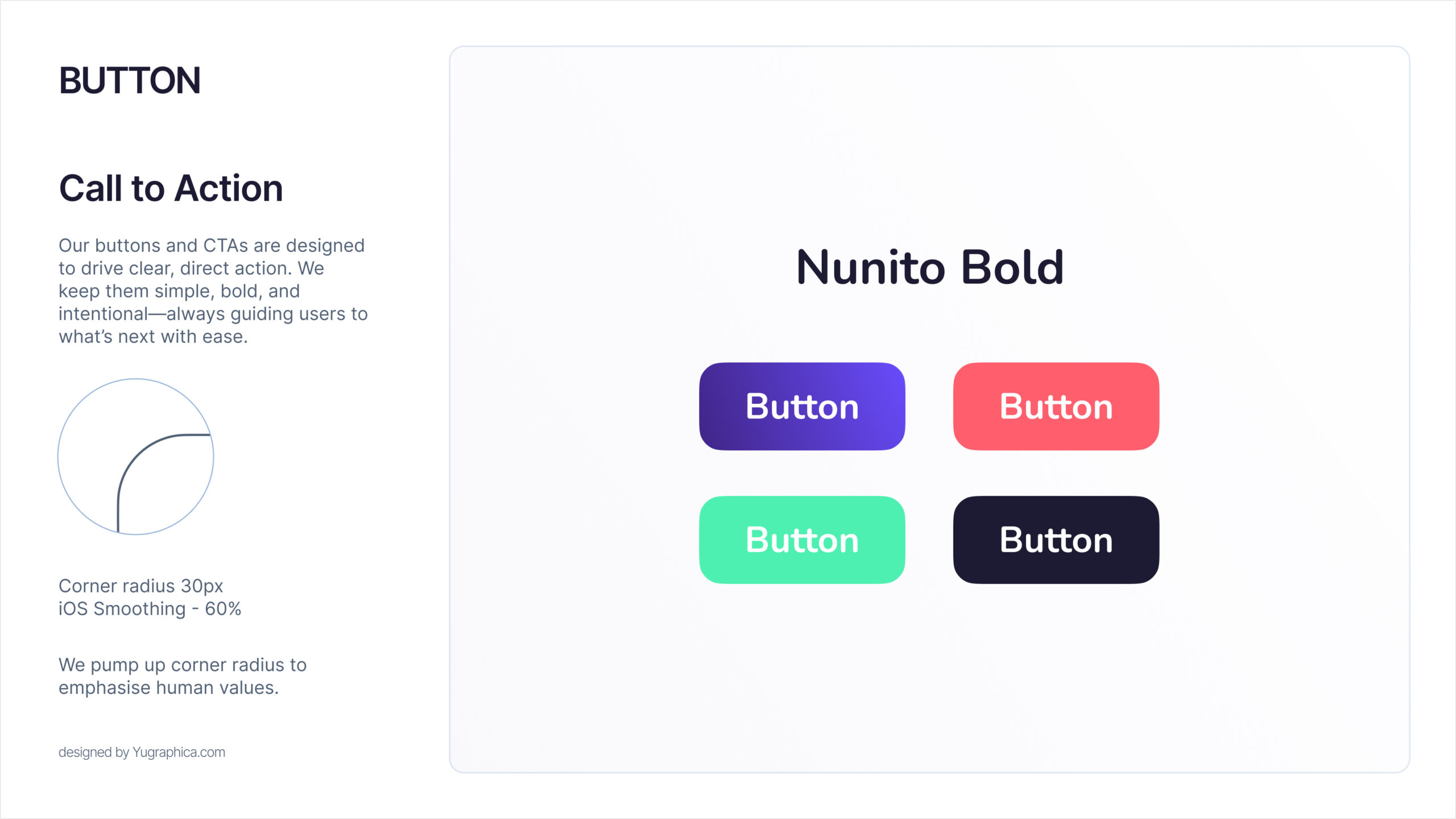Viewport: 1456px width, 819px height.
Task: Select the paragraph about buttons and CTAs
Action: click(x=213, y=291)
